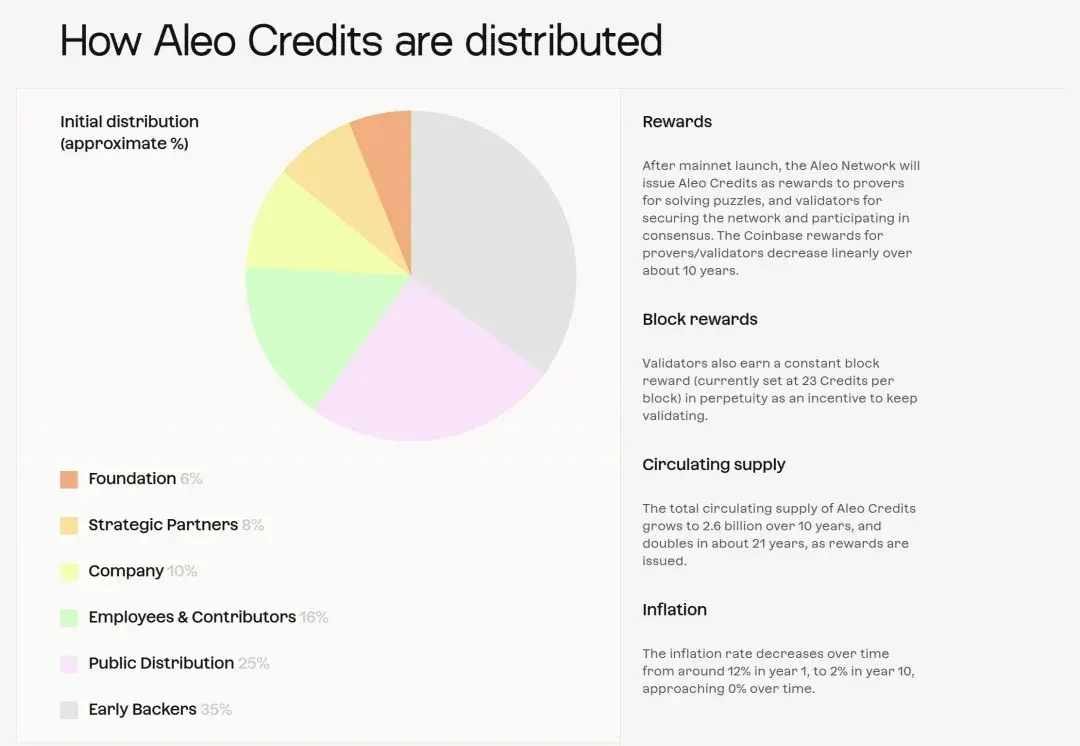Click the Circulating supply heading
This screenshot has height=746, width=1080.
pyautogui.click(x=714, y=465)
